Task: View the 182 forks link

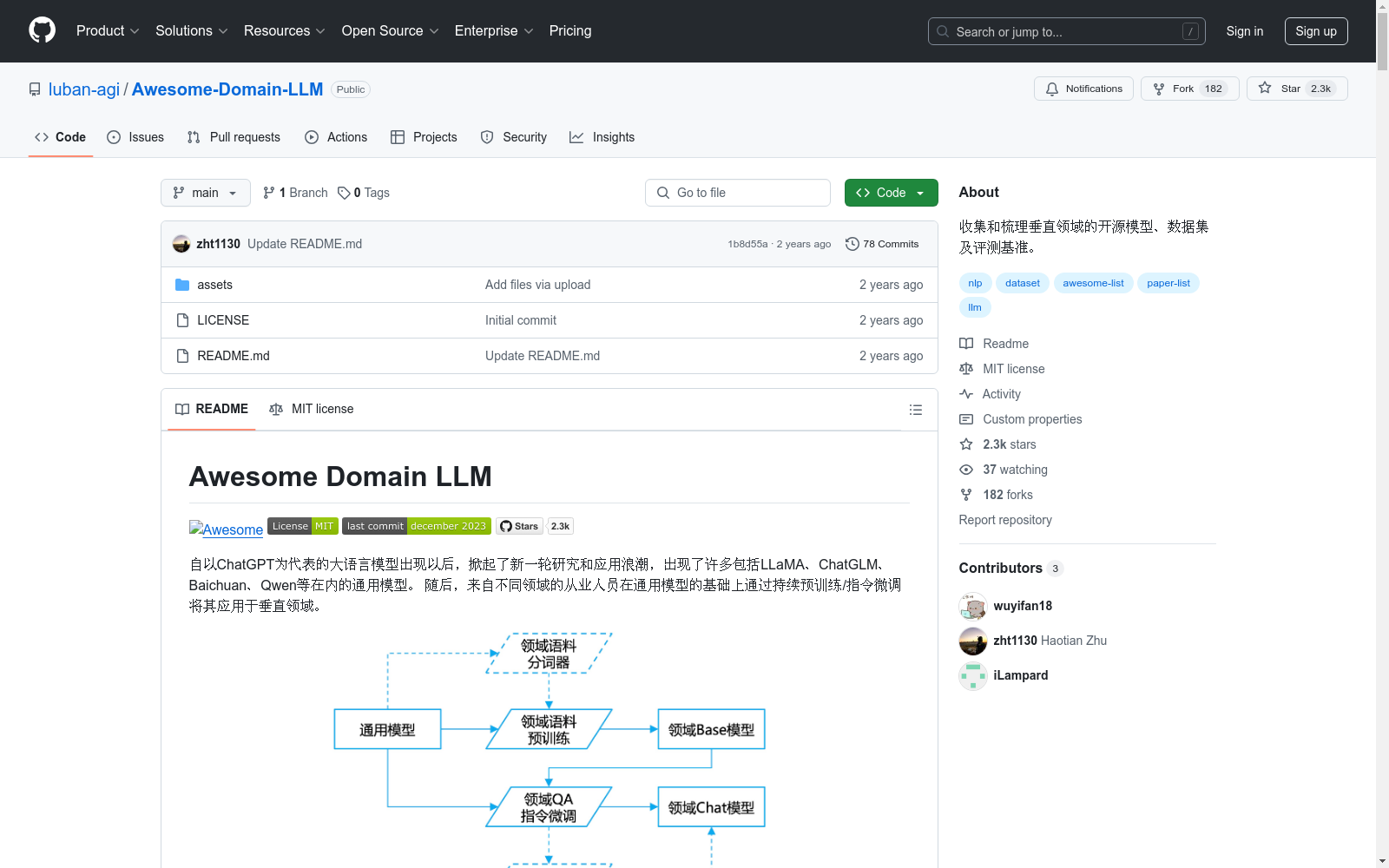Action: (996, 495)
